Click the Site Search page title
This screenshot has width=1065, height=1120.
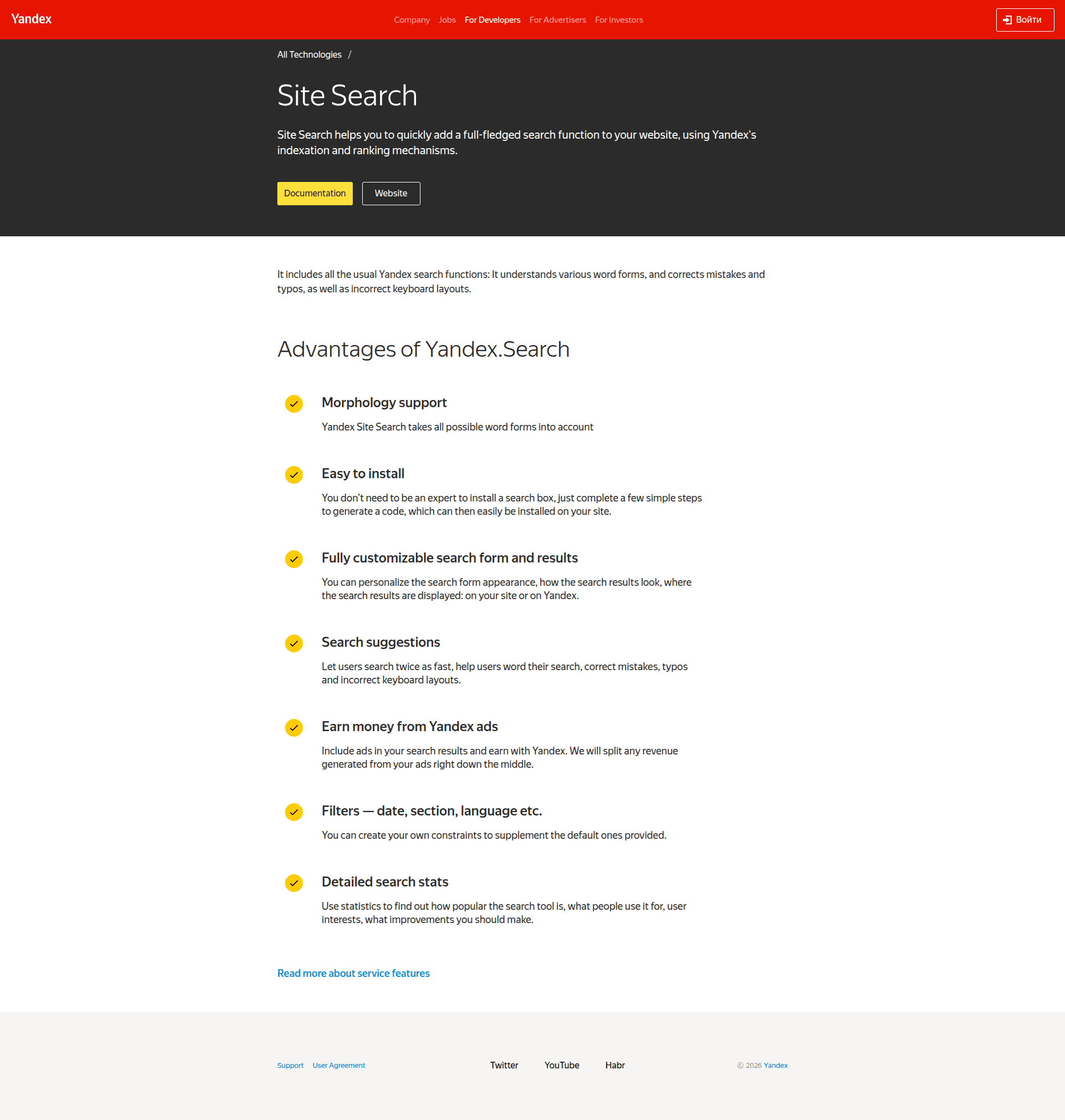[x=347, y=95]
